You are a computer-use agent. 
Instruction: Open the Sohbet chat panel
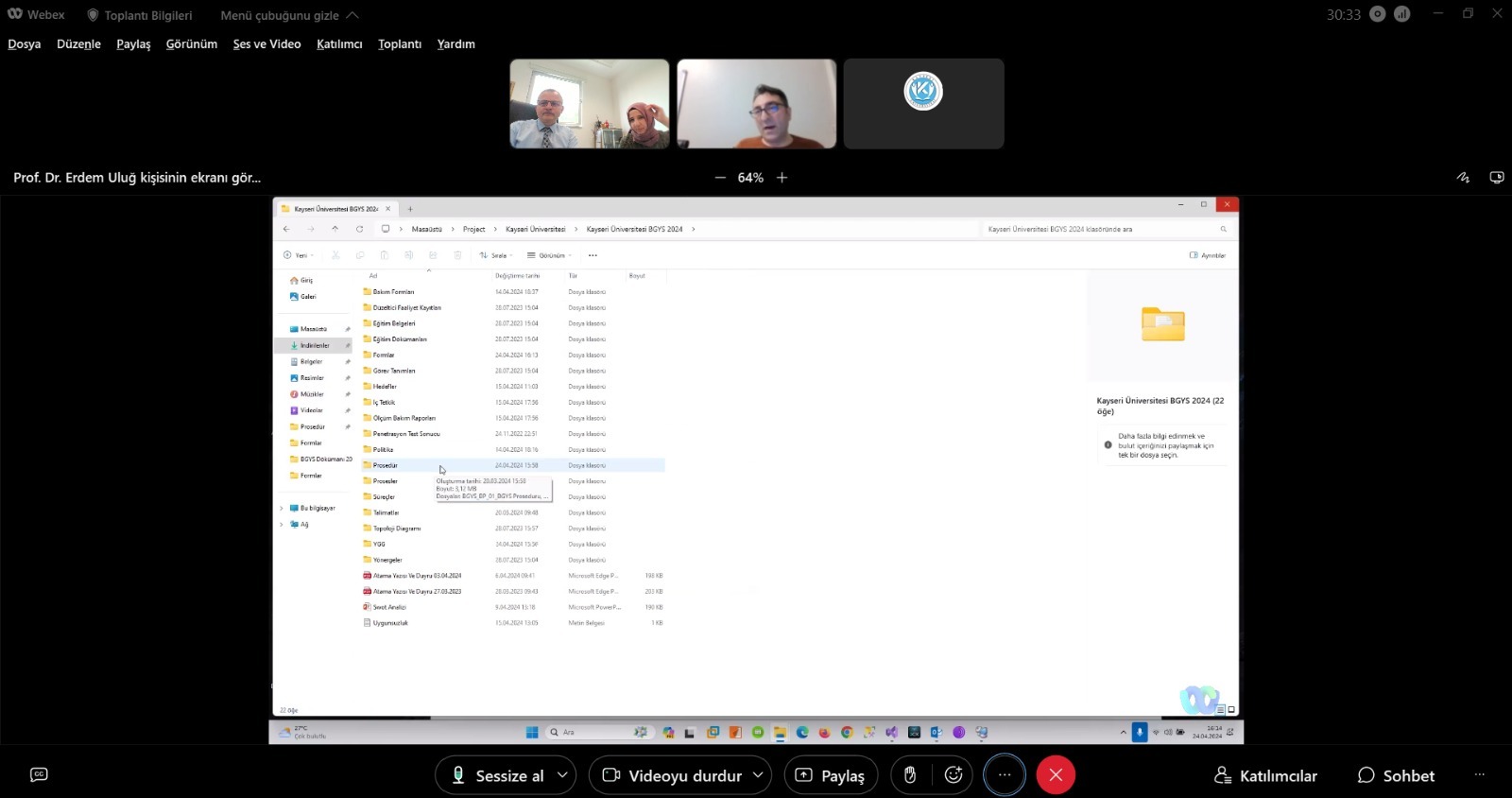coord(1396,775)
